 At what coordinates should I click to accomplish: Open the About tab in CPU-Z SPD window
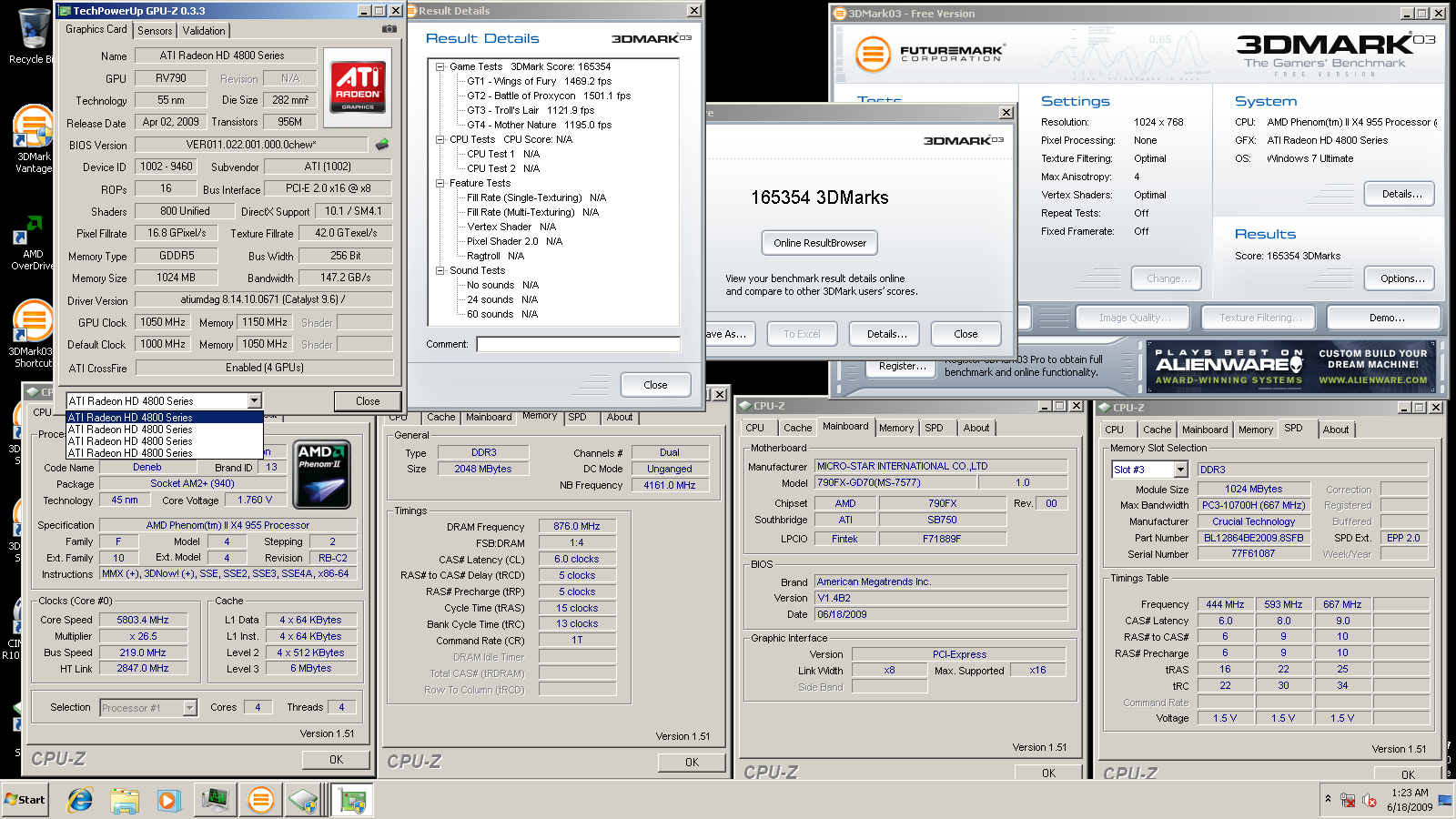pyautogui.click(x=1336, y=430)
